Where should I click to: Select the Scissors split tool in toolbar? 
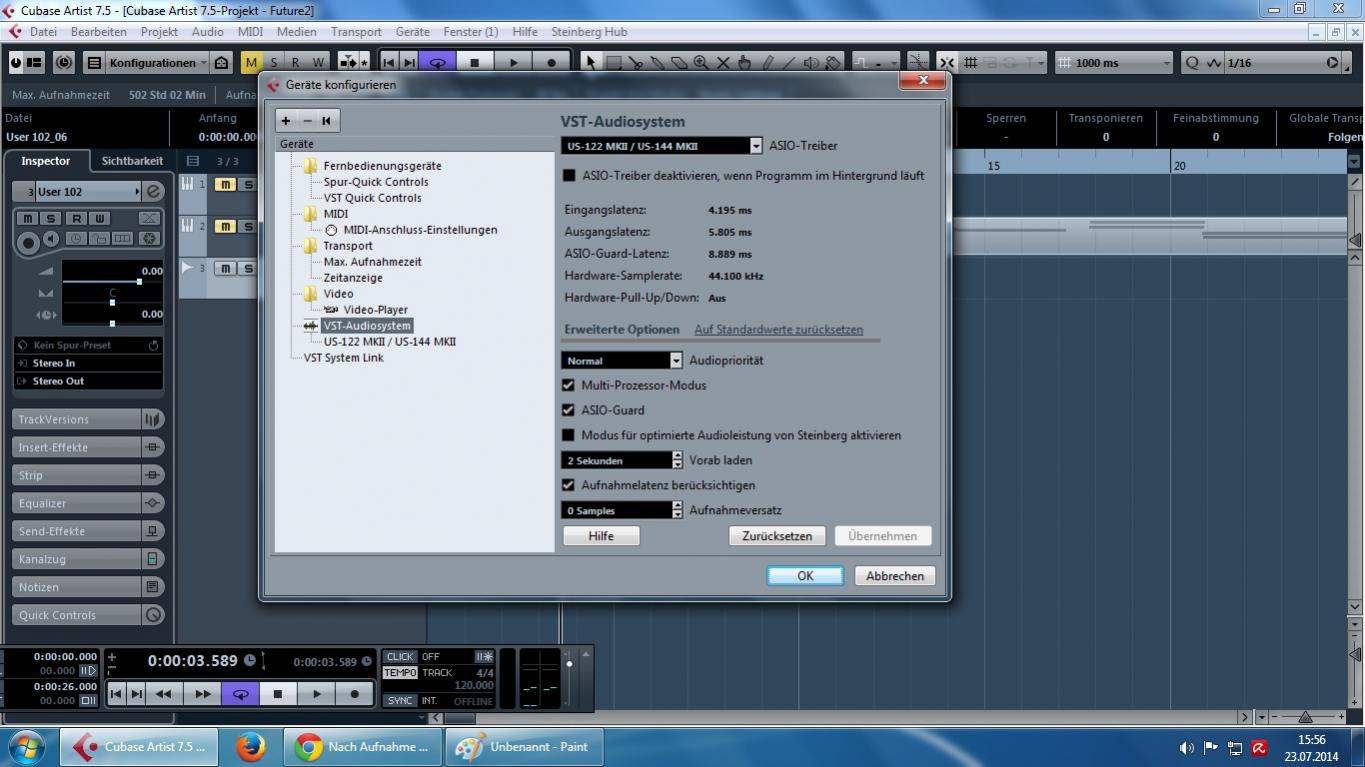635,62
